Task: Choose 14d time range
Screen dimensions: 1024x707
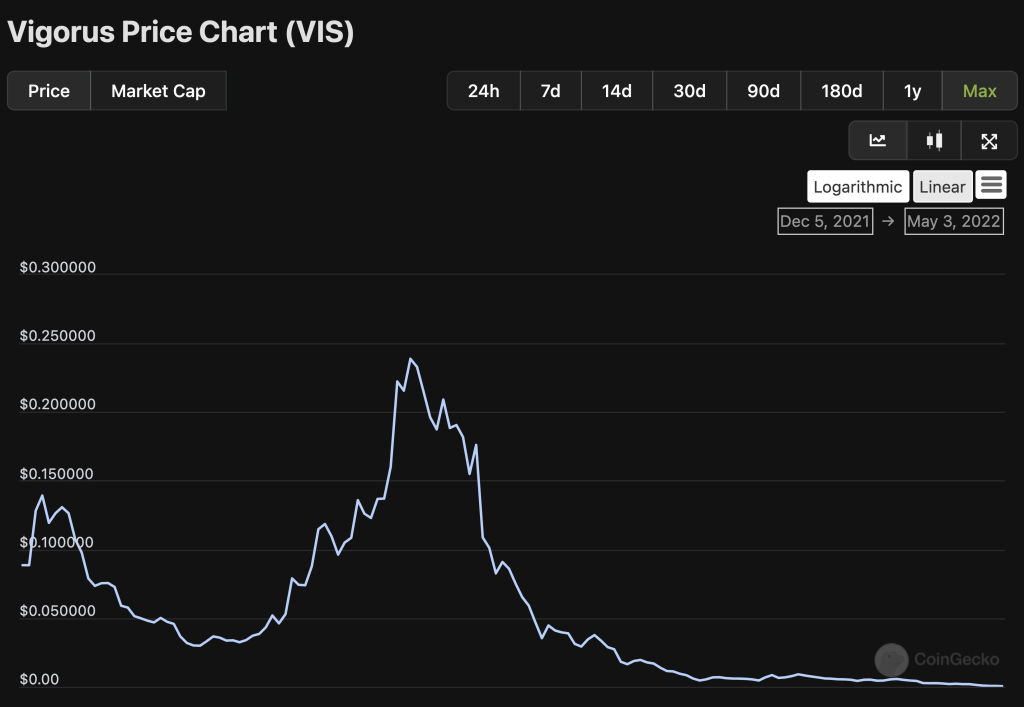Action: pos(616,91)
